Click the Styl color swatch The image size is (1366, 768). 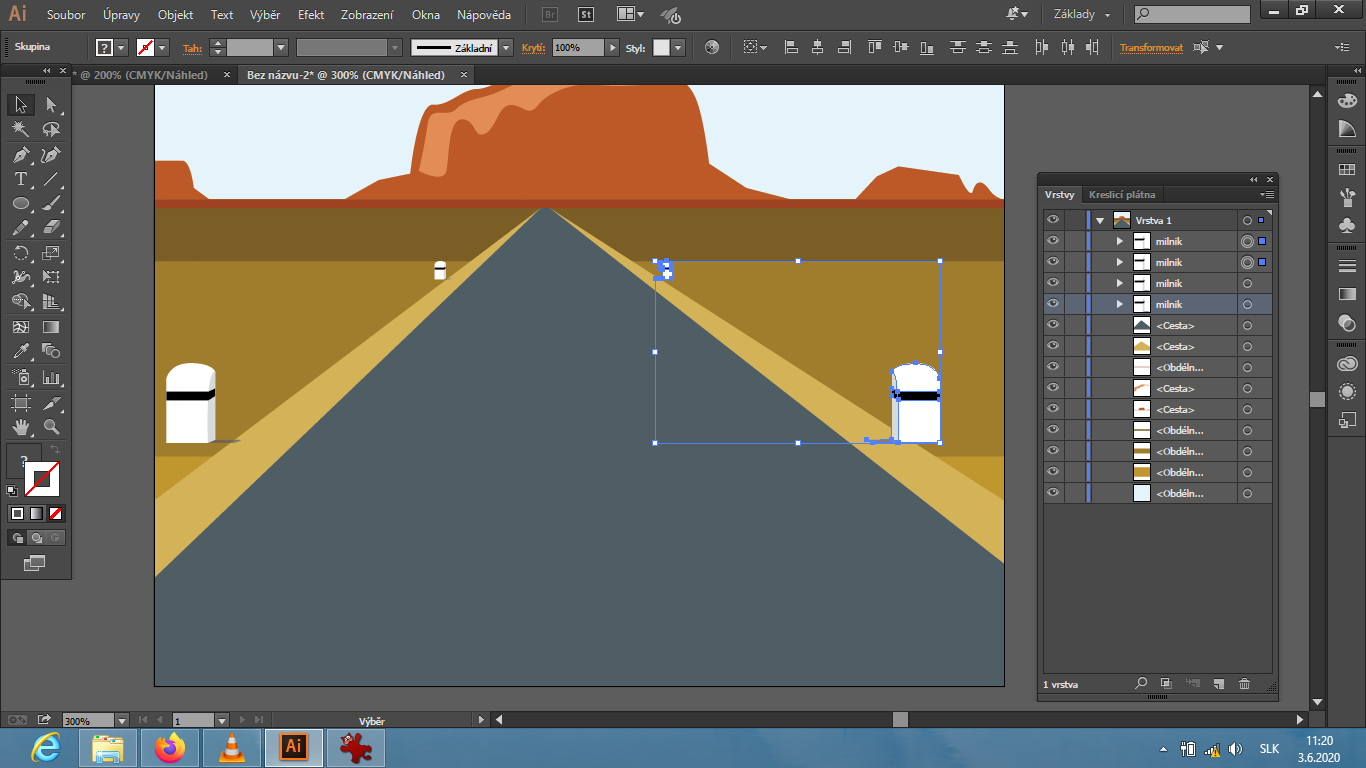661,48
